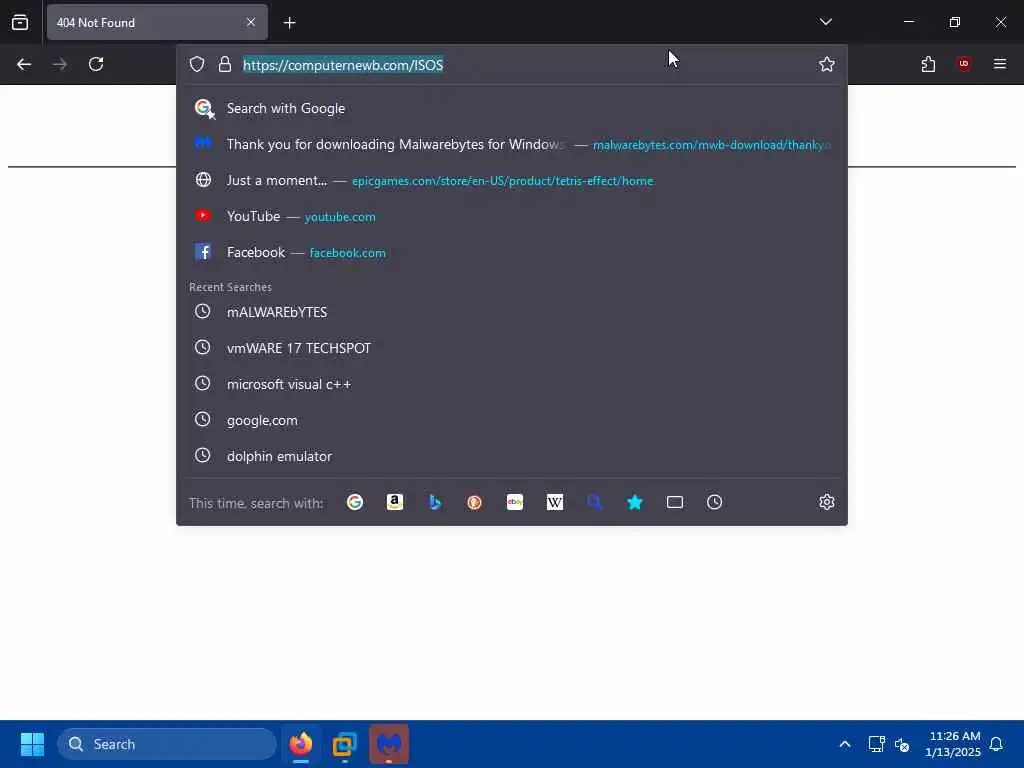This screenshot has height=768, width=1024.
Task: Select recent search google.com
Action: pos(512,420)
